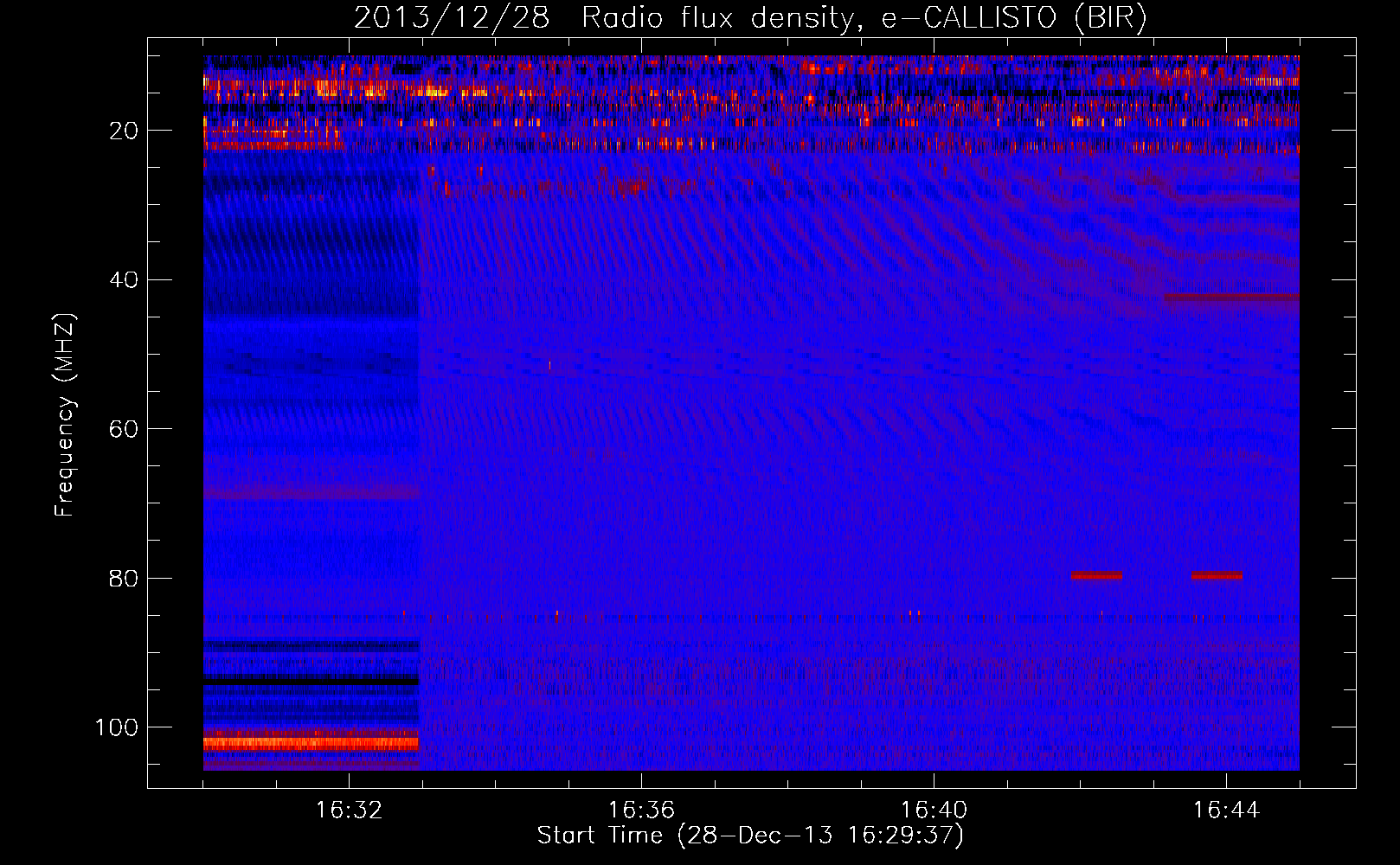Image resolution: width=1400 pixels, height=865 pixels.
Task: Click the 20 MHz frequency tick label
Action: pos(124,131)
